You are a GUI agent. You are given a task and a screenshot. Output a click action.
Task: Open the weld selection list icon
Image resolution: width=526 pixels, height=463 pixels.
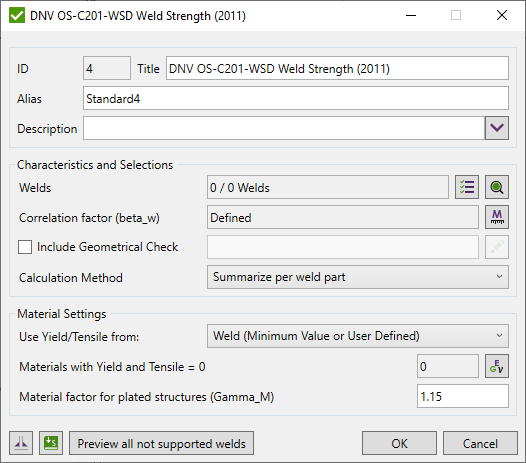point(467,187)
